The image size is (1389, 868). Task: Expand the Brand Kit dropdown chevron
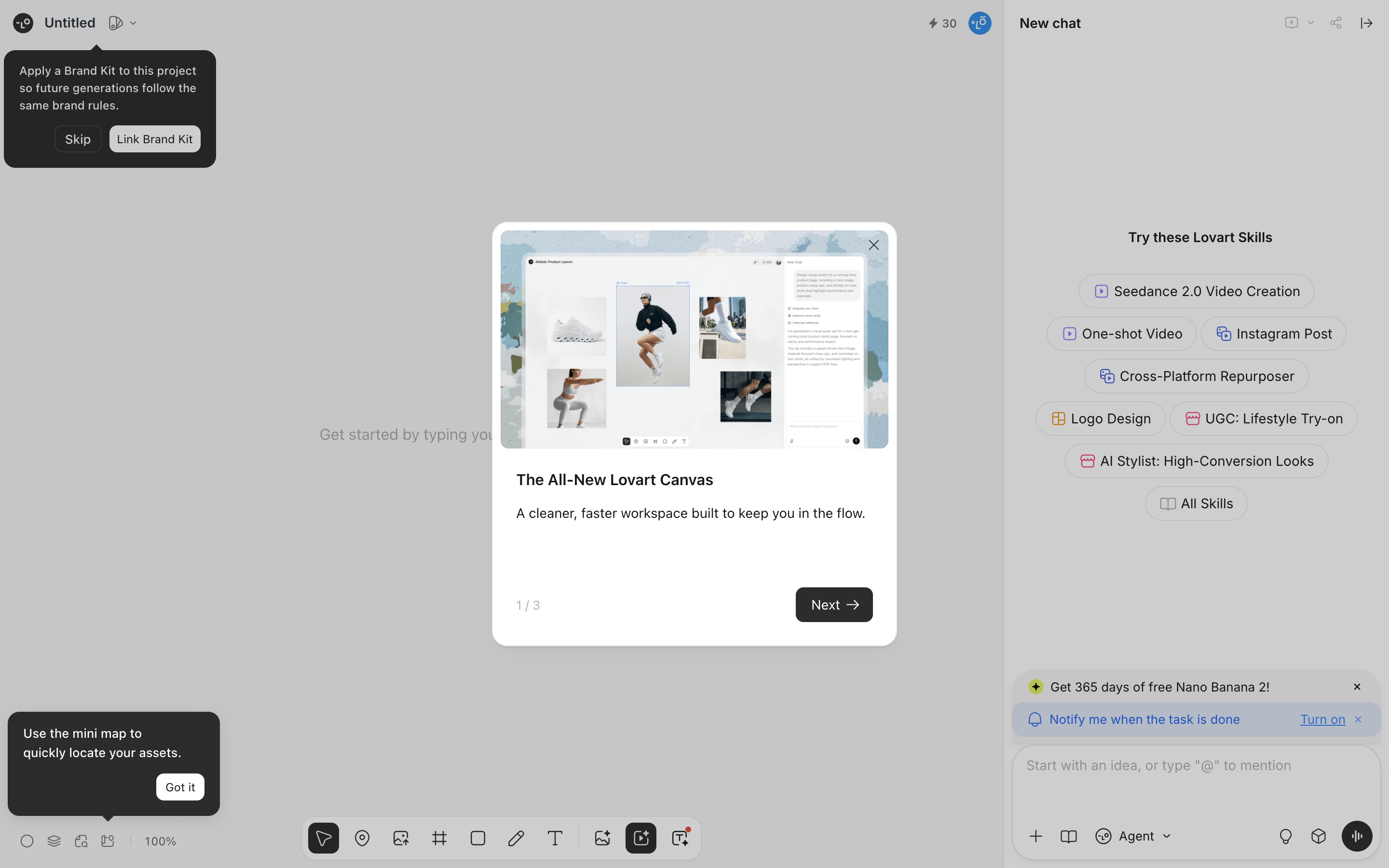pos(133,23)
